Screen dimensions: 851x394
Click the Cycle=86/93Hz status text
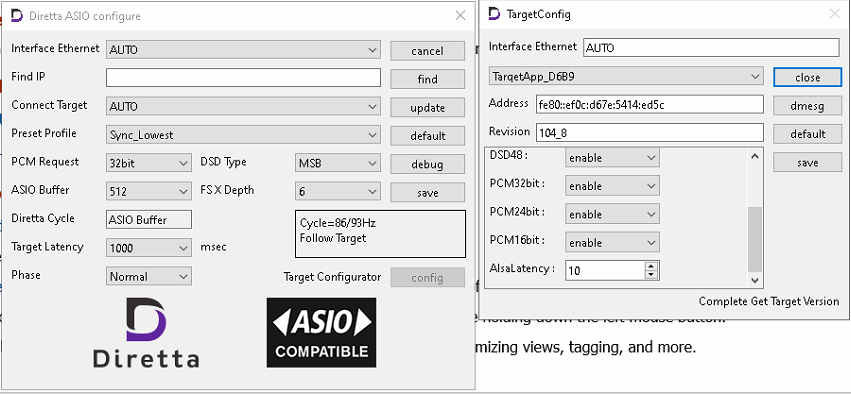338,223
